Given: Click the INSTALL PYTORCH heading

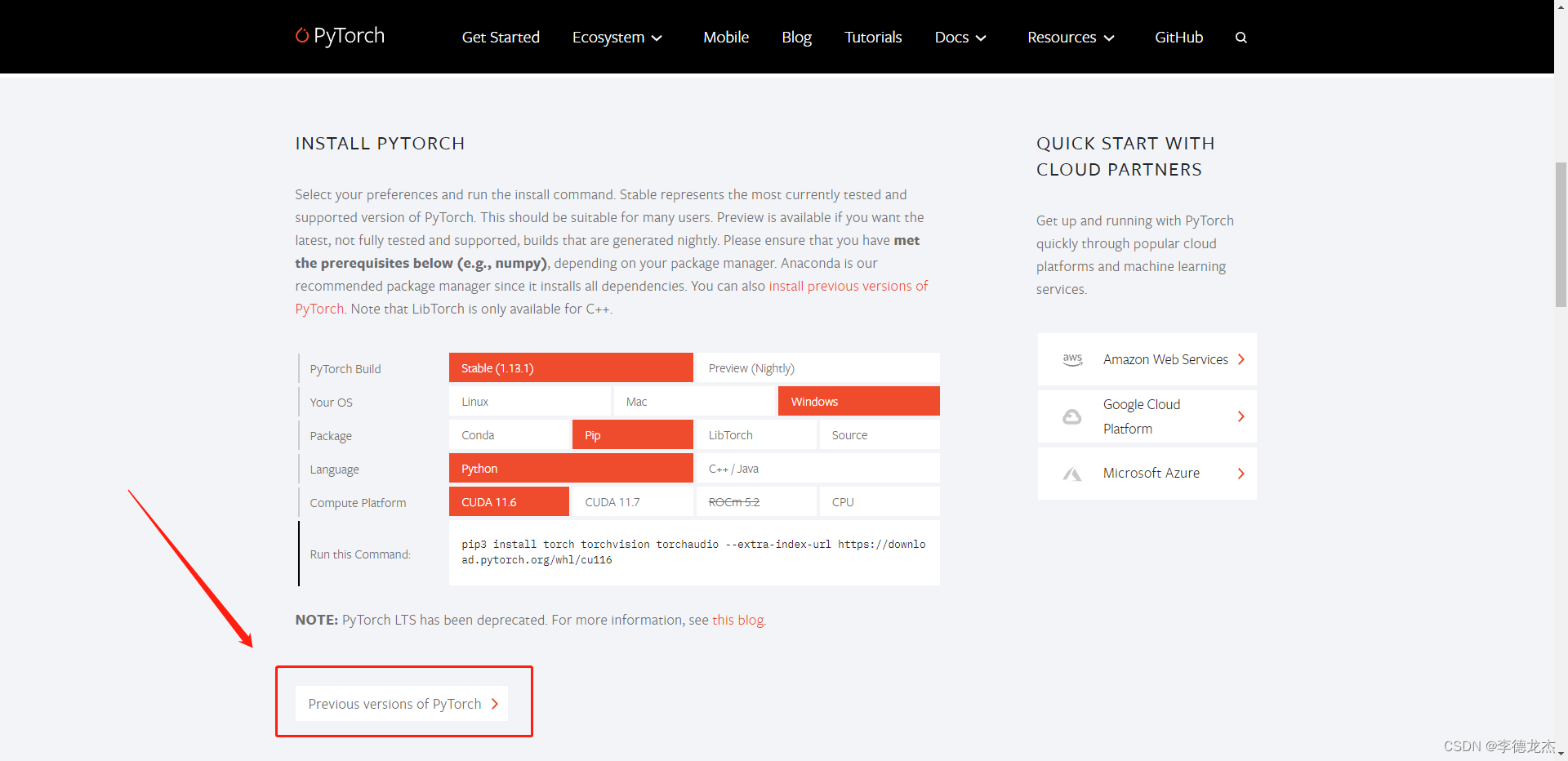Looking at the screenshot, I should 380,144.
